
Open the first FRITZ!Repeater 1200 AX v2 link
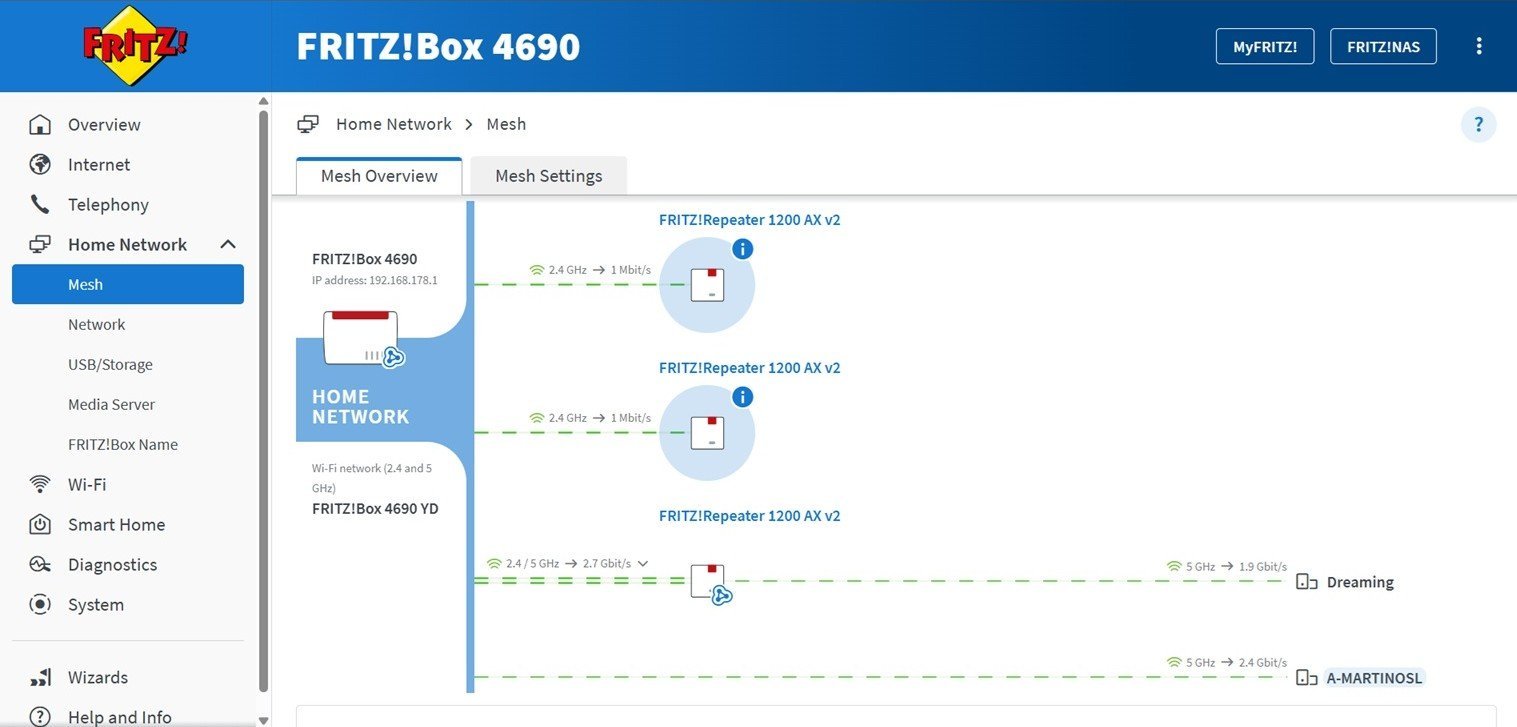(x=750, y=220)
